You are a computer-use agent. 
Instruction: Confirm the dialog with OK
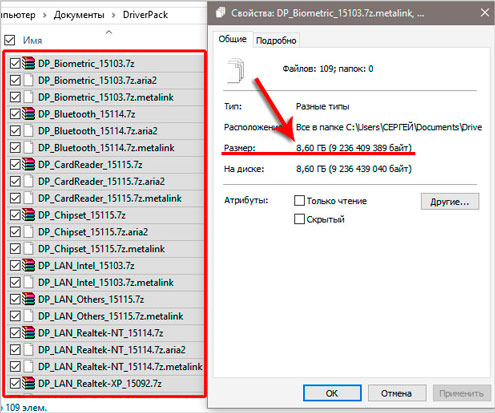[x=332, y=393]
